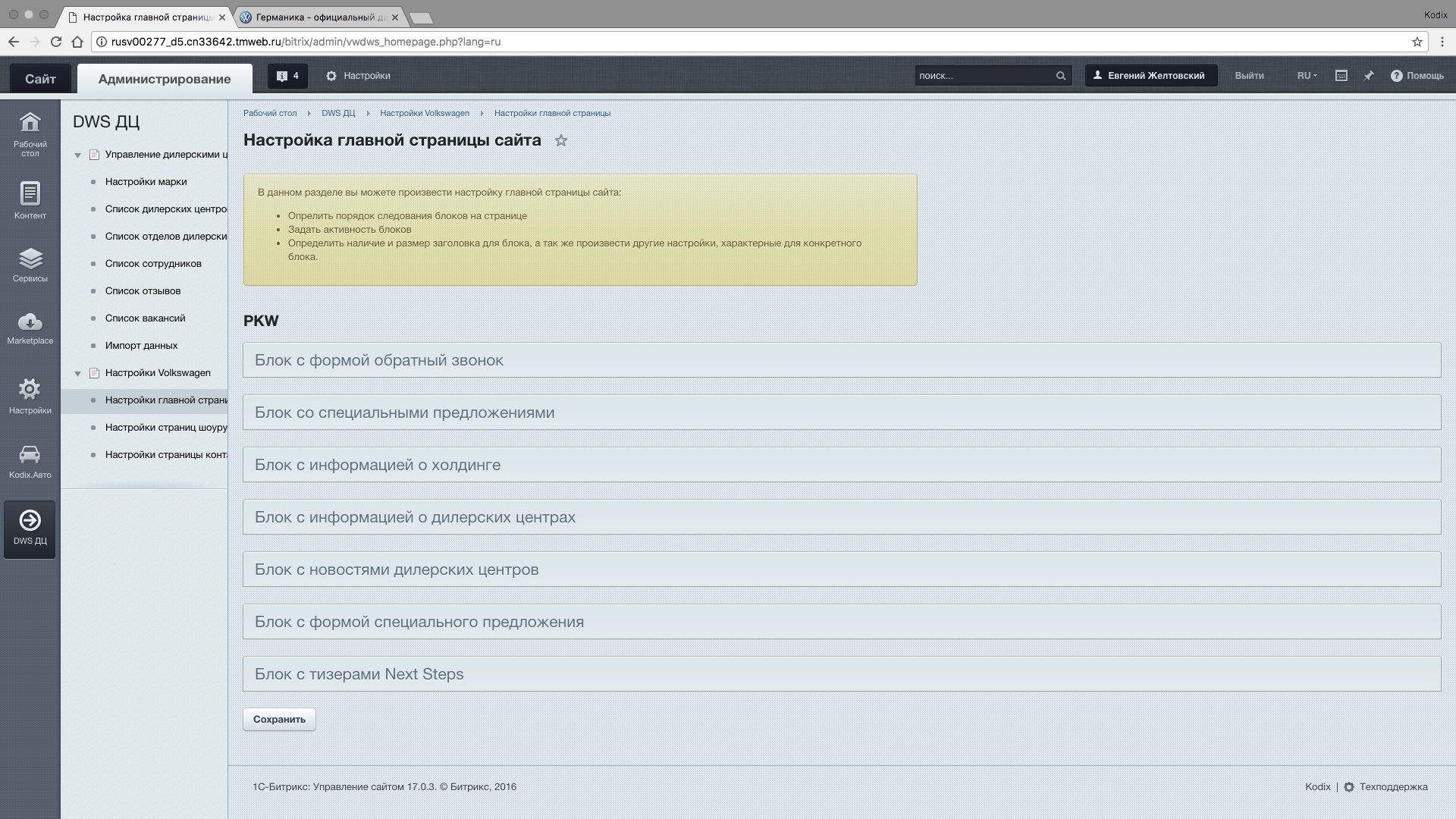Open Помощь help menu
Screen dimensions: 1456x819
click(1417, 76)
